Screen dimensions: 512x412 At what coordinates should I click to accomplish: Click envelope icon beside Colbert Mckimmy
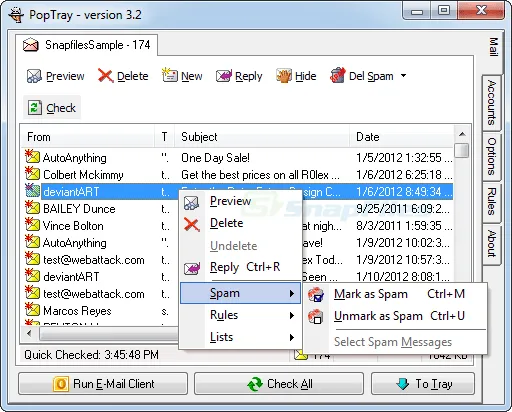(x=32, y=174)
